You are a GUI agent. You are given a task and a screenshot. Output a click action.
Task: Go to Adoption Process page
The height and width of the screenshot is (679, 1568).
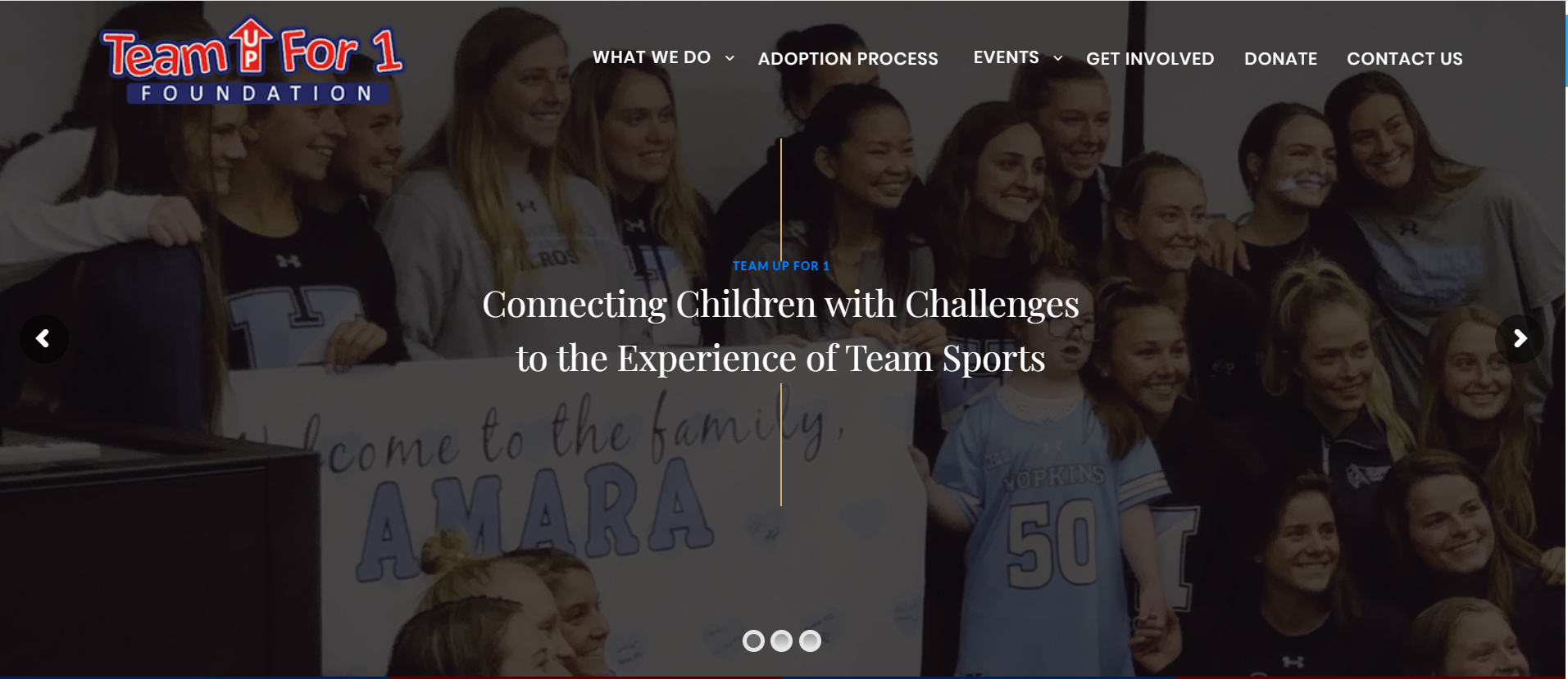click(848, 59)
